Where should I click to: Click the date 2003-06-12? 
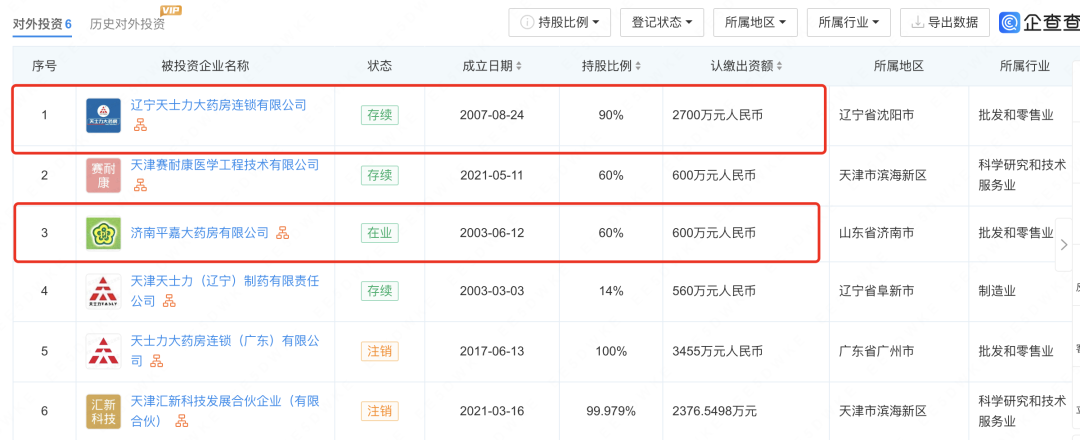pos(492,233)
